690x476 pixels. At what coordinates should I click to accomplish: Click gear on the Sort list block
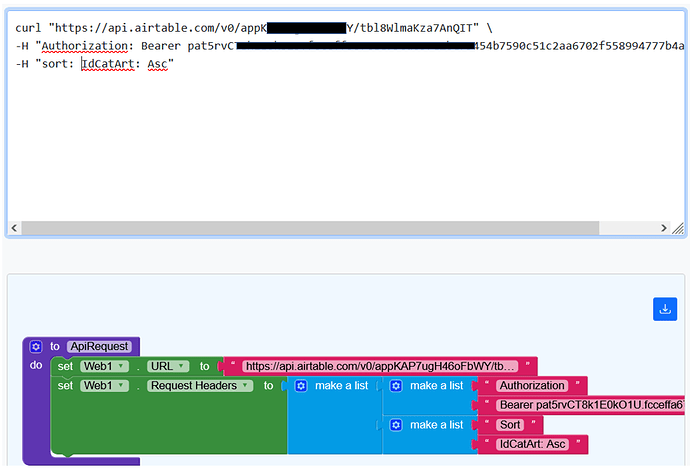396,424
